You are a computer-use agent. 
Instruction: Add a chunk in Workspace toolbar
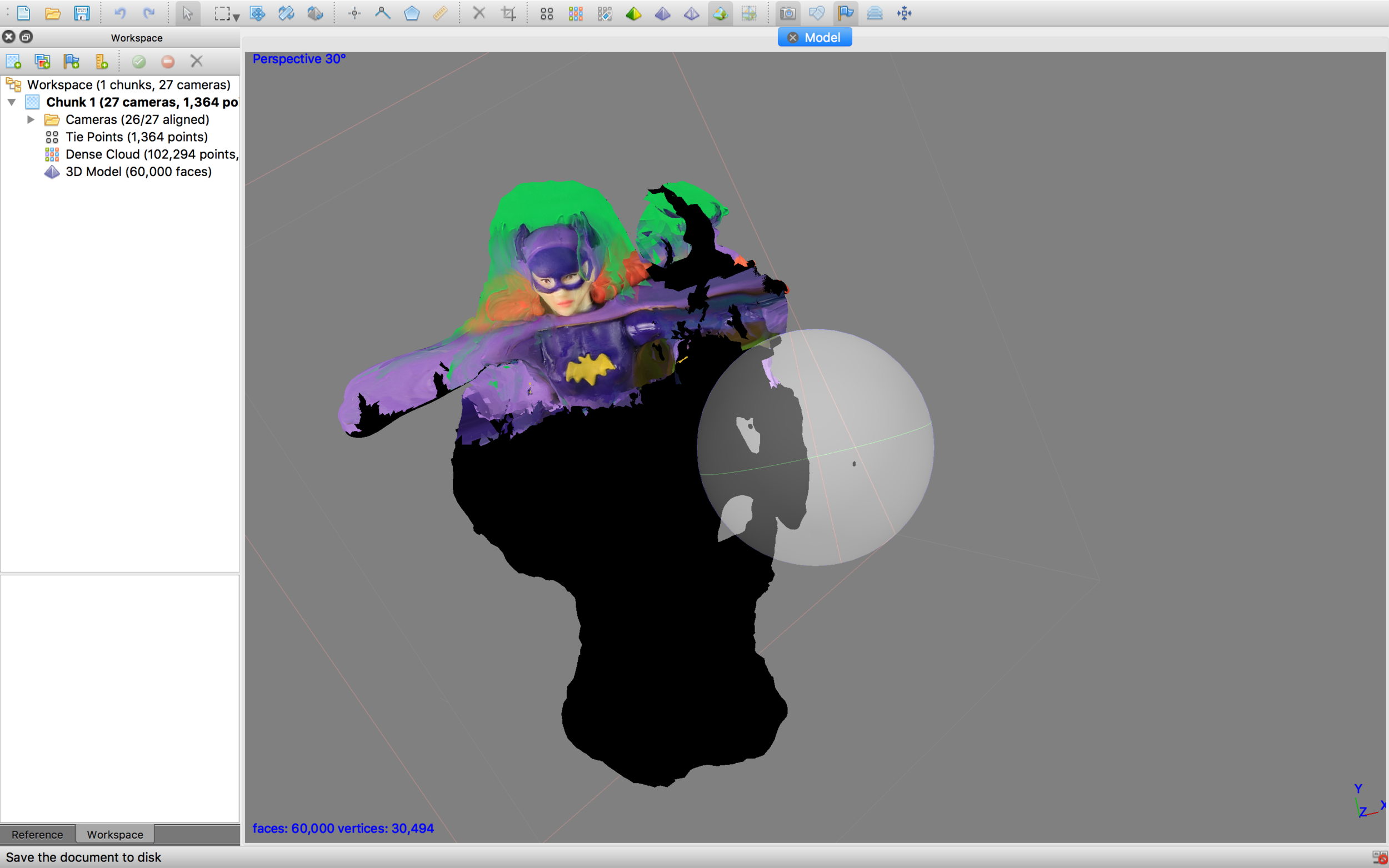[13, 62]
